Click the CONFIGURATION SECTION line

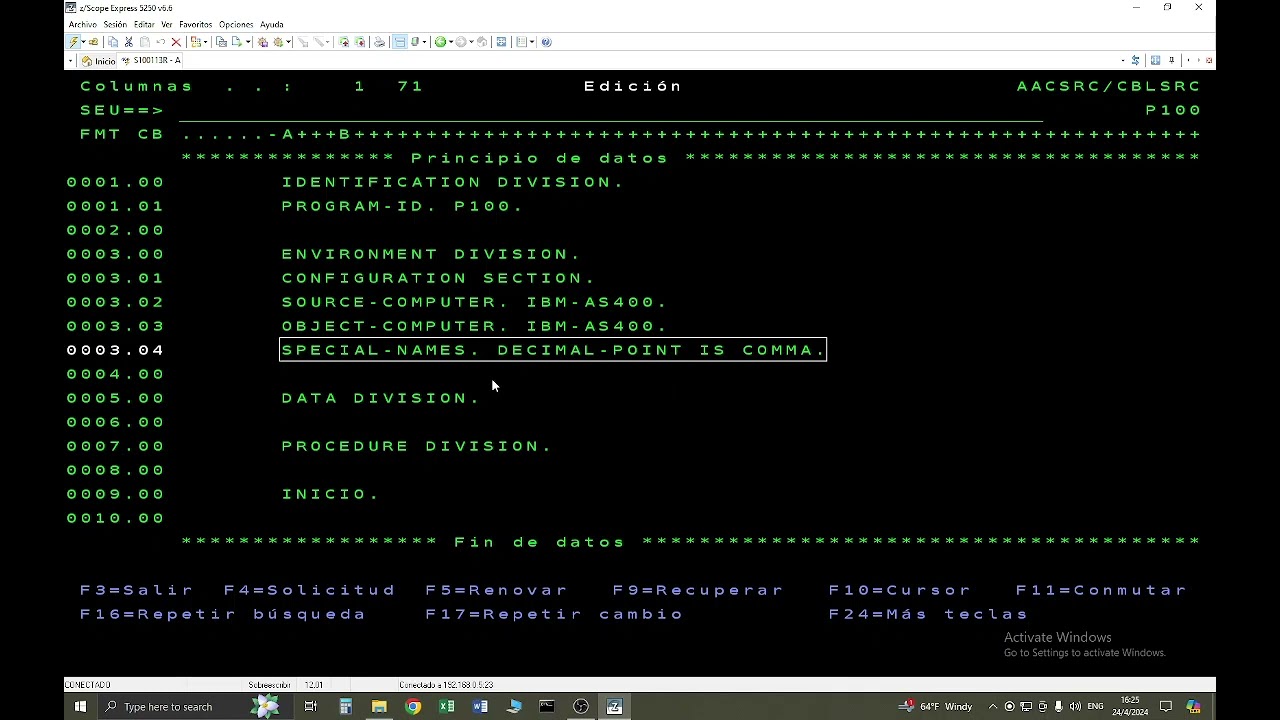(439, 278)
